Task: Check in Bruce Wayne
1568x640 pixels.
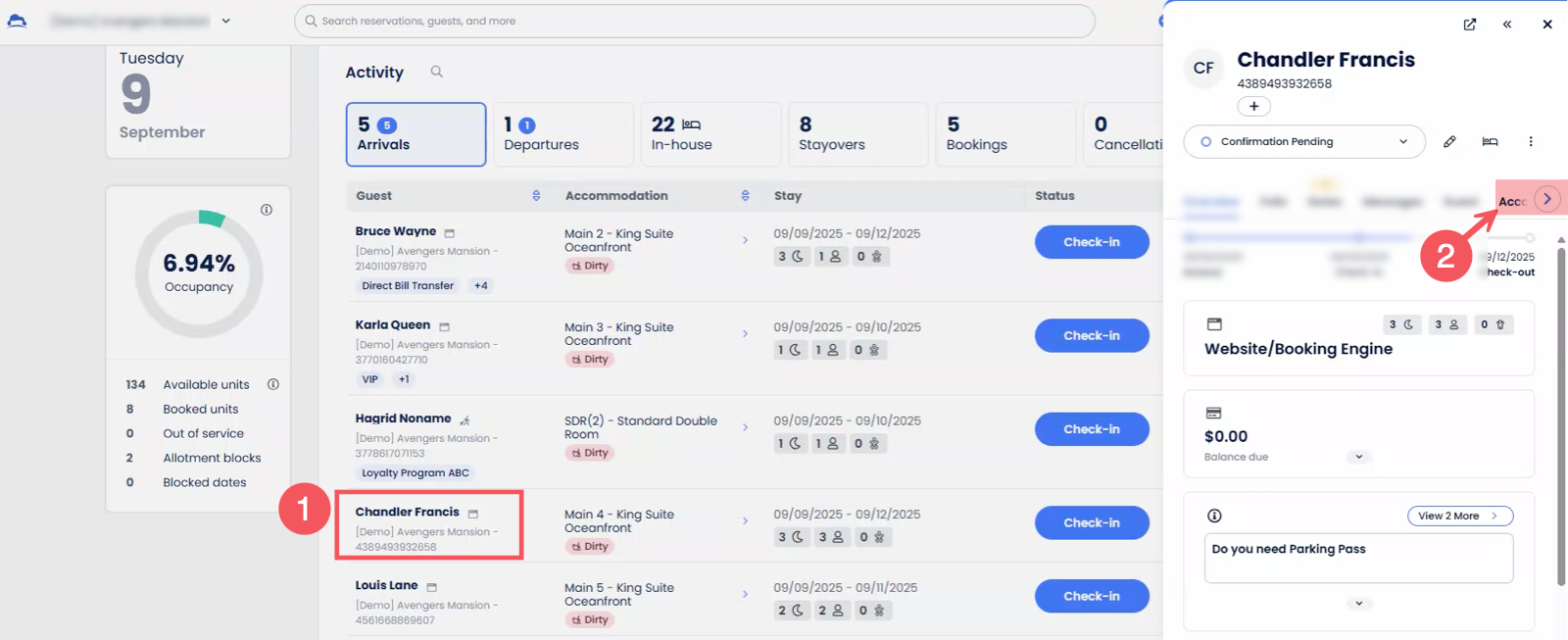Action: 1091,242
